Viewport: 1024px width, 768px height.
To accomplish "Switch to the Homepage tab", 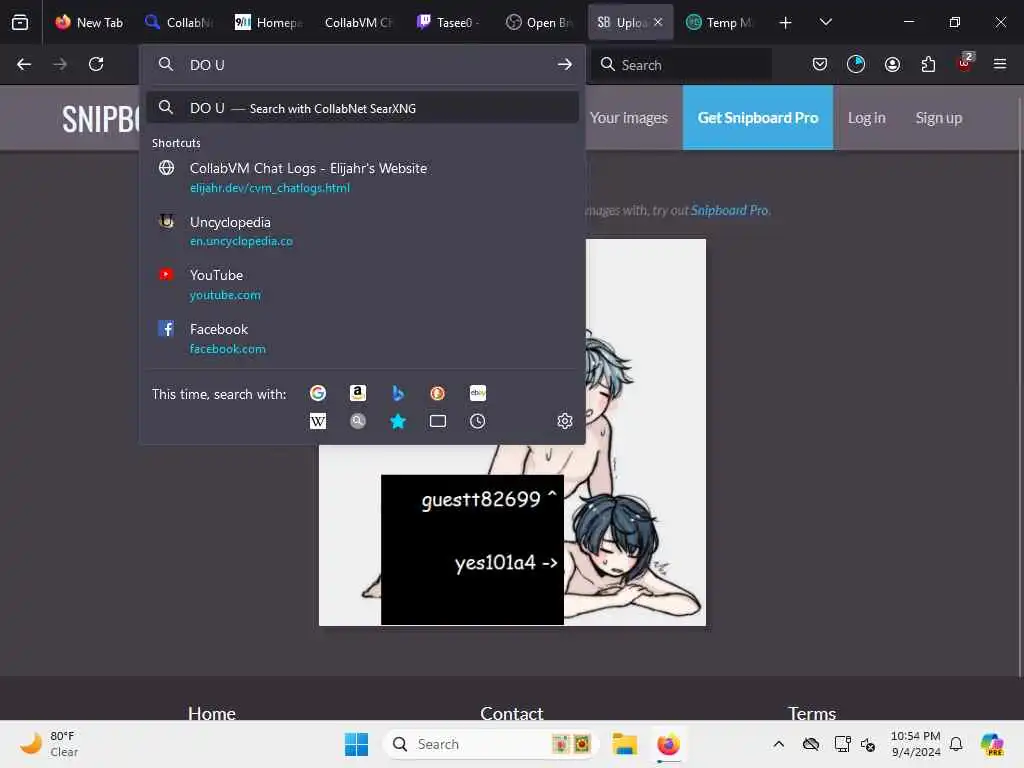I will point(268,22).
